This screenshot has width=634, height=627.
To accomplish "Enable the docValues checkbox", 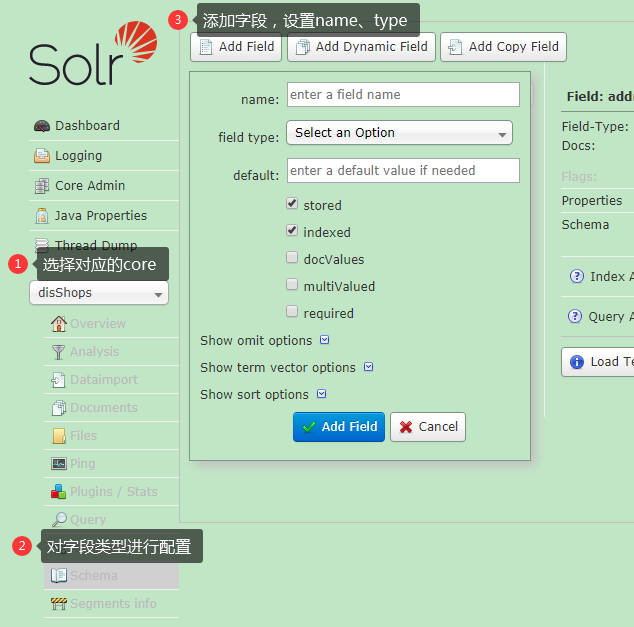I will 292,258.
